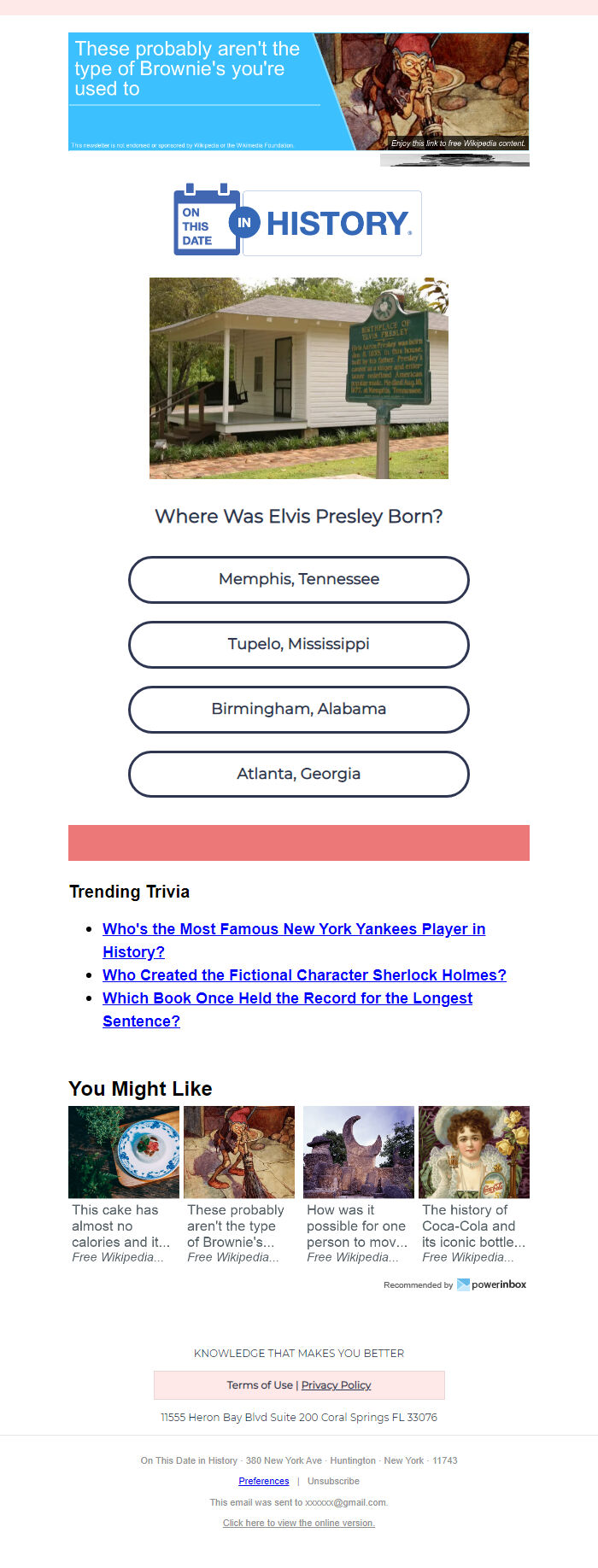Pick the Atlanta, Georgia answer

click(x=299, y=775)
